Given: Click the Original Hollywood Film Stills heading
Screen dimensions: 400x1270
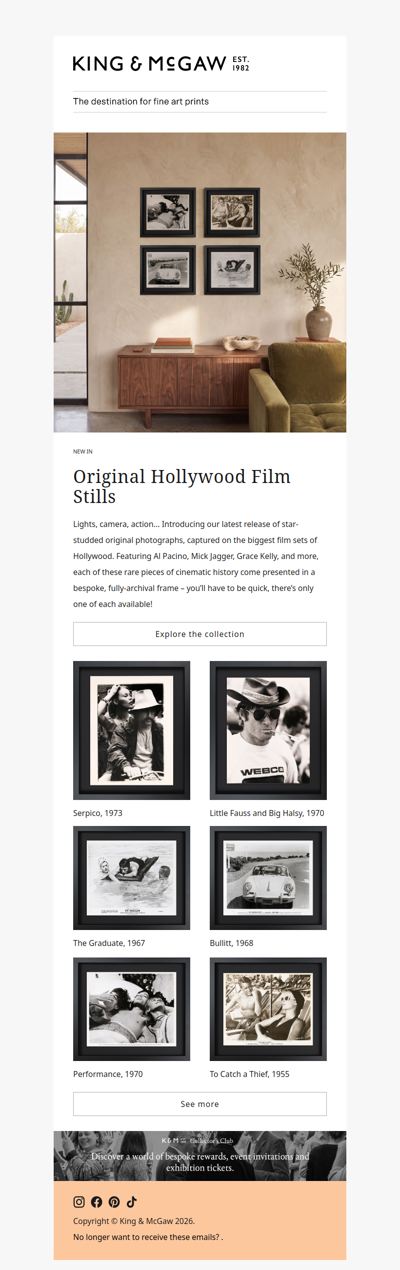Looking at the screenshot, I should [182, 486].
